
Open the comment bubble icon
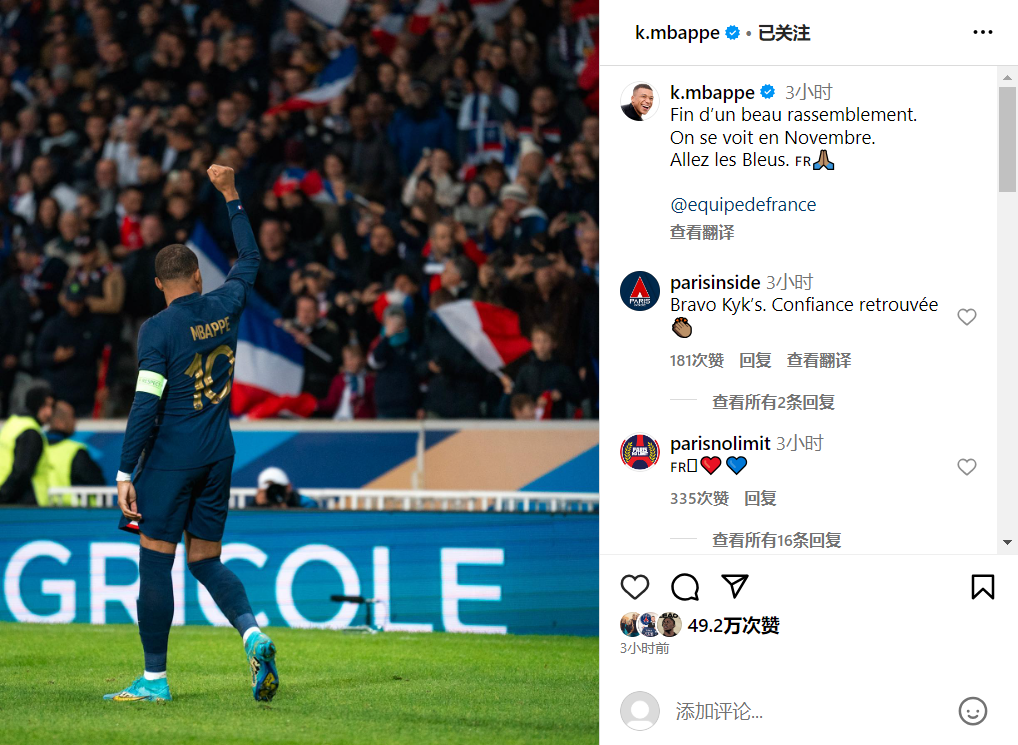[685, 587]
